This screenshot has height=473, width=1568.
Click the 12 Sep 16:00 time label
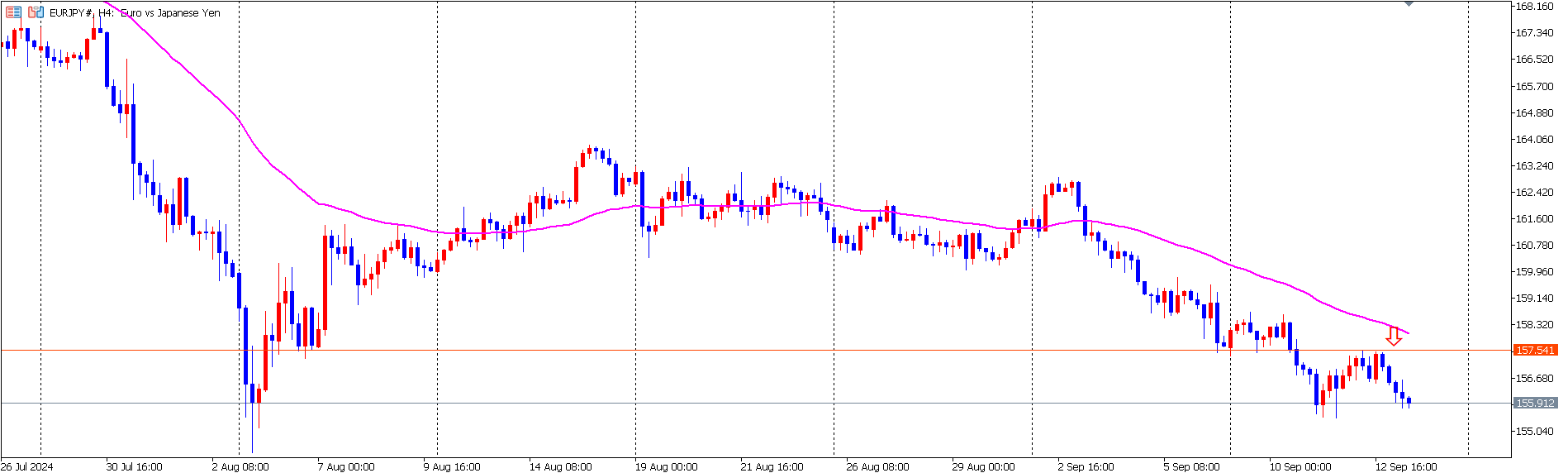click(x=1407, y=466)
